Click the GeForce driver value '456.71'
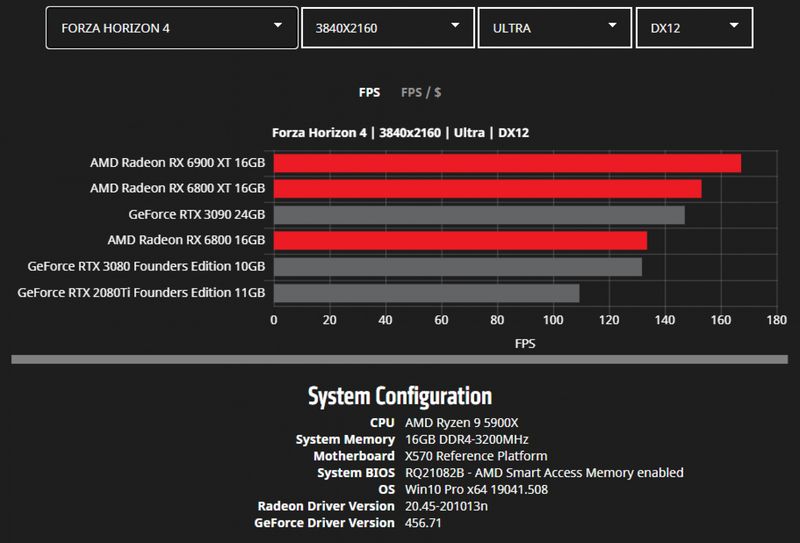This screenshot has width=800, height=543. pos(423,523)
